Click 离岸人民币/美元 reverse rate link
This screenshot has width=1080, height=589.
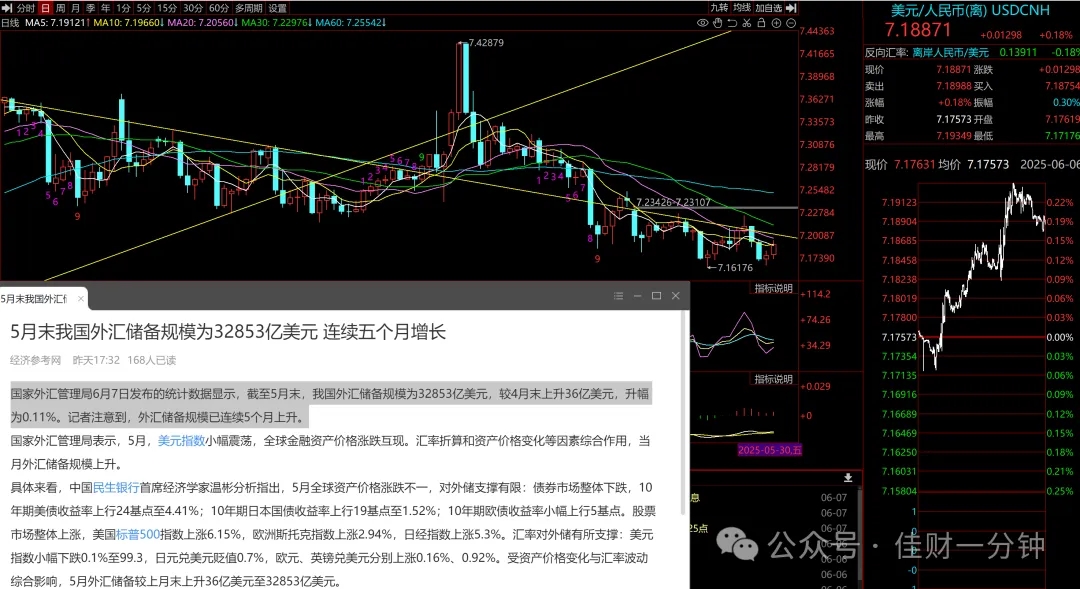tap(951, 52)
